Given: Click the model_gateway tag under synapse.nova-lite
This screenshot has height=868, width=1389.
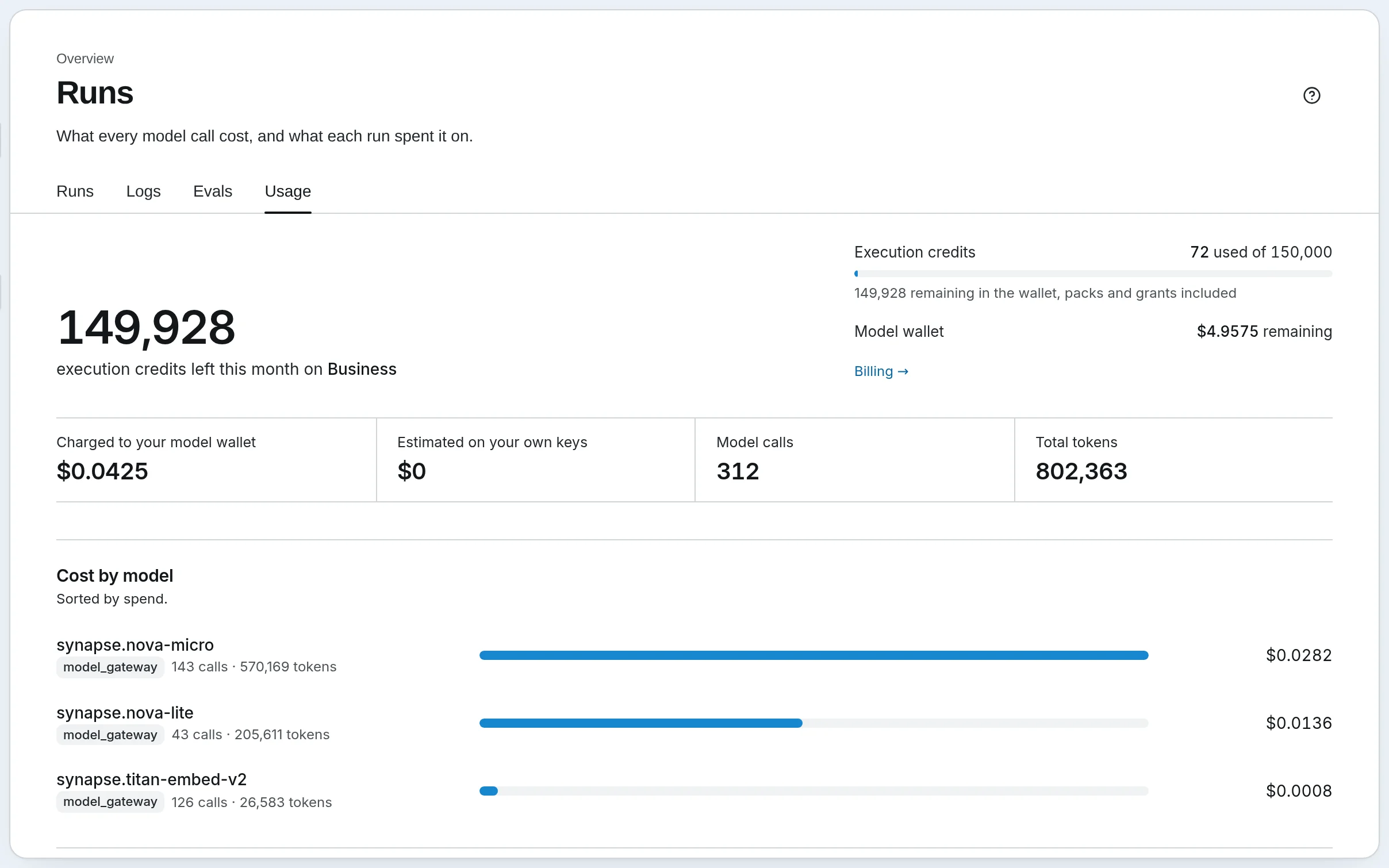Looking at the screenshot, I should pos(110,735).
